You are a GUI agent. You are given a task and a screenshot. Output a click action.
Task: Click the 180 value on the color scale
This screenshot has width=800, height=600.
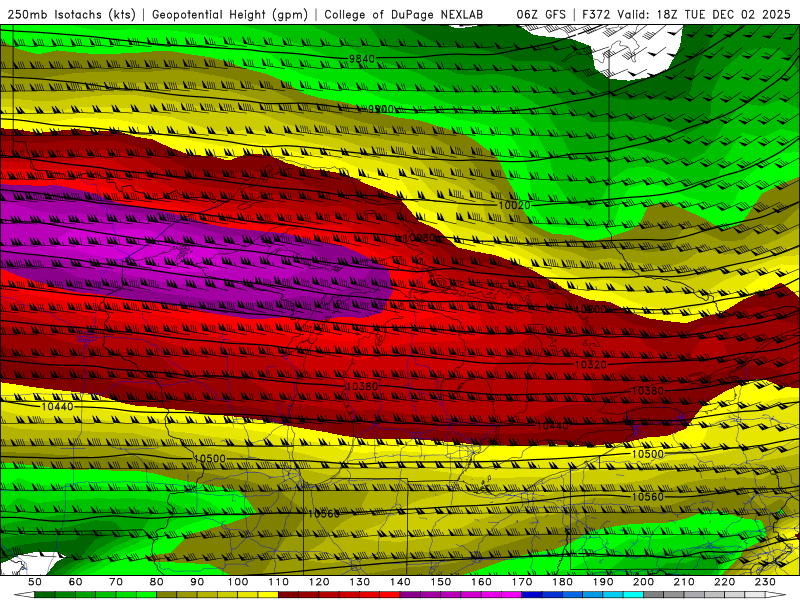(x=562, y=582)
